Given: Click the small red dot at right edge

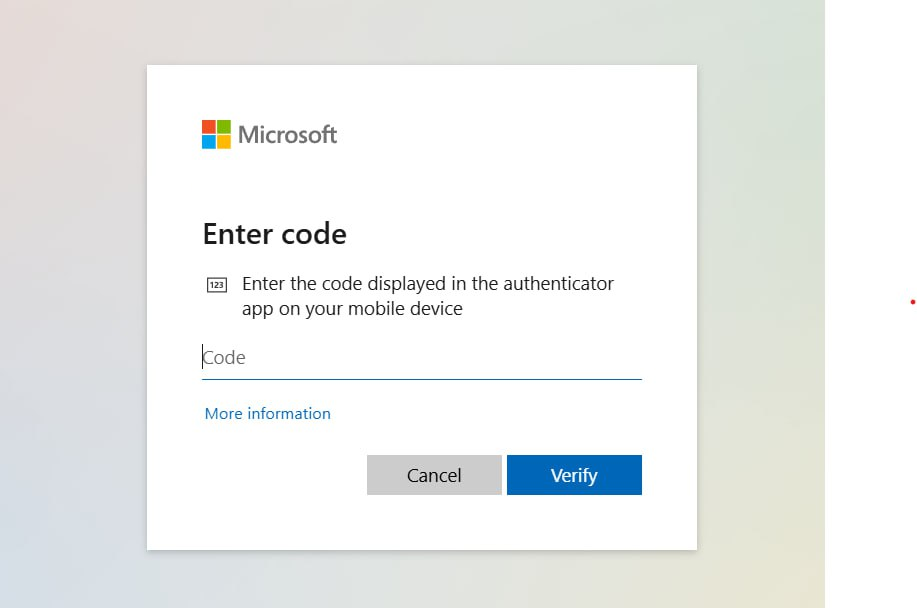Looking at the screenshot, I should [x=912, y=302].
